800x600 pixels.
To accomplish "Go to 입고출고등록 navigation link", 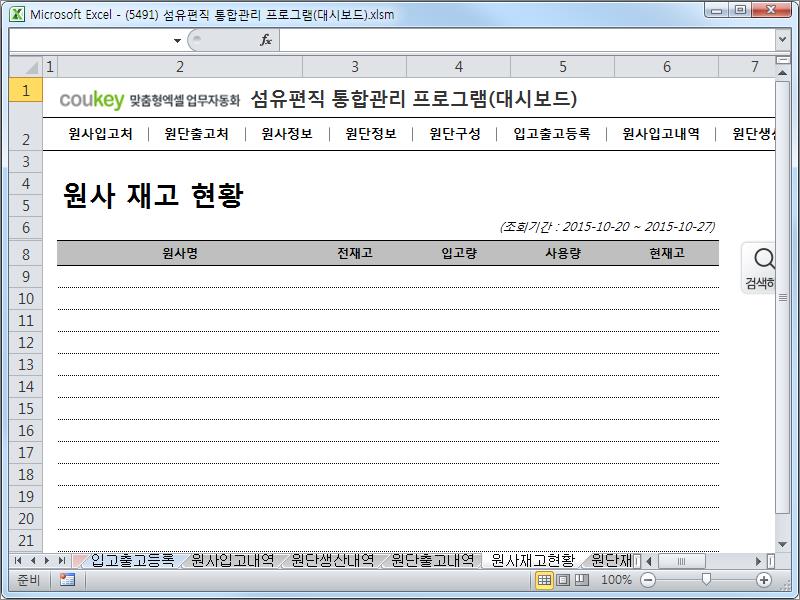I will [552, 134].
